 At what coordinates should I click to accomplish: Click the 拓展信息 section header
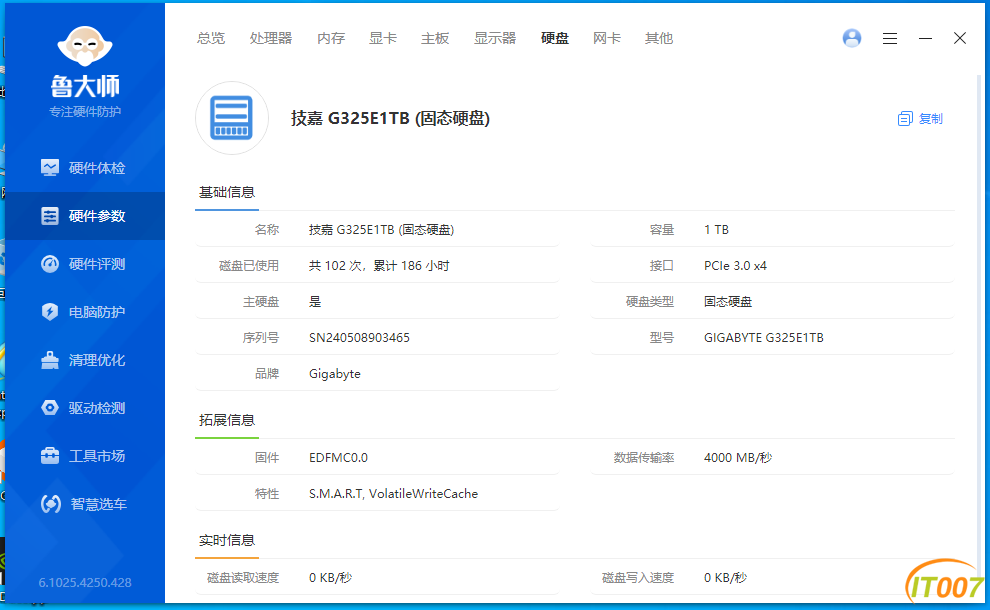[227, 421]
